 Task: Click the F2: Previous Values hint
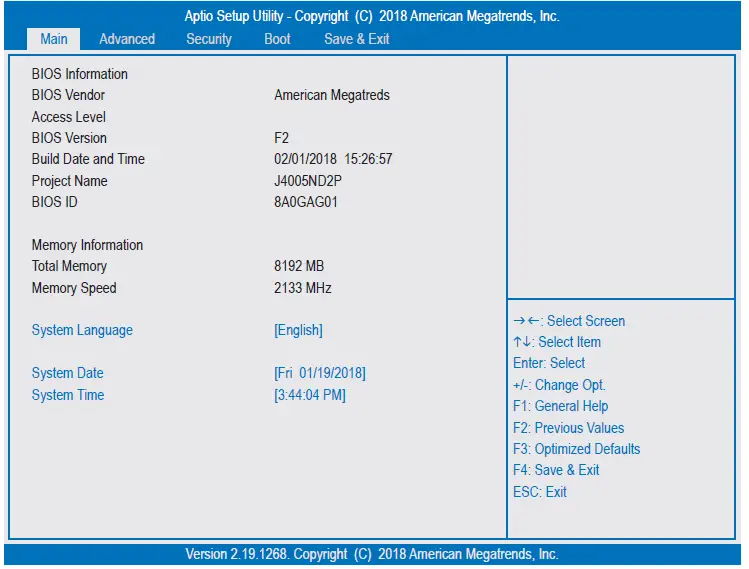point(568,428)
